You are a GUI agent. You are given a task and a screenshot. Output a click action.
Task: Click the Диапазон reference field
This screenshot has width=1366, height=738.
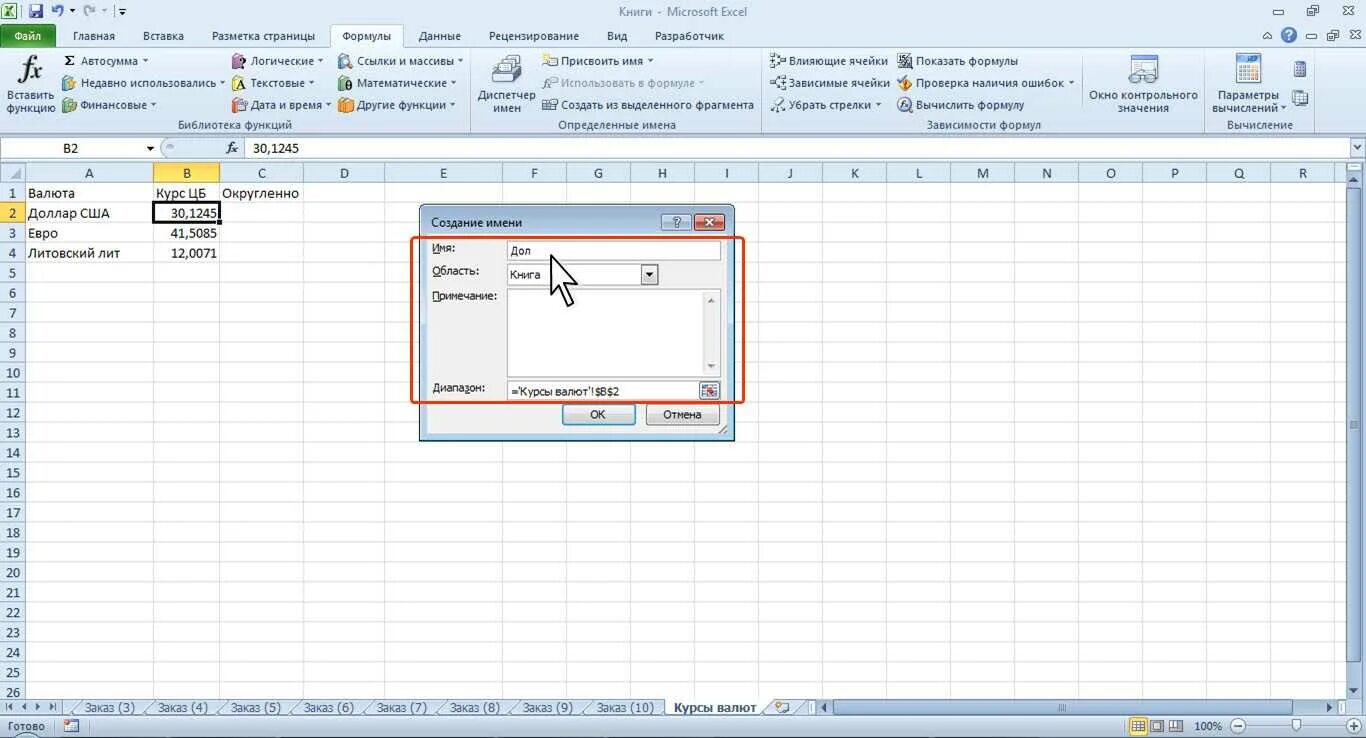(x=603, y=391)
